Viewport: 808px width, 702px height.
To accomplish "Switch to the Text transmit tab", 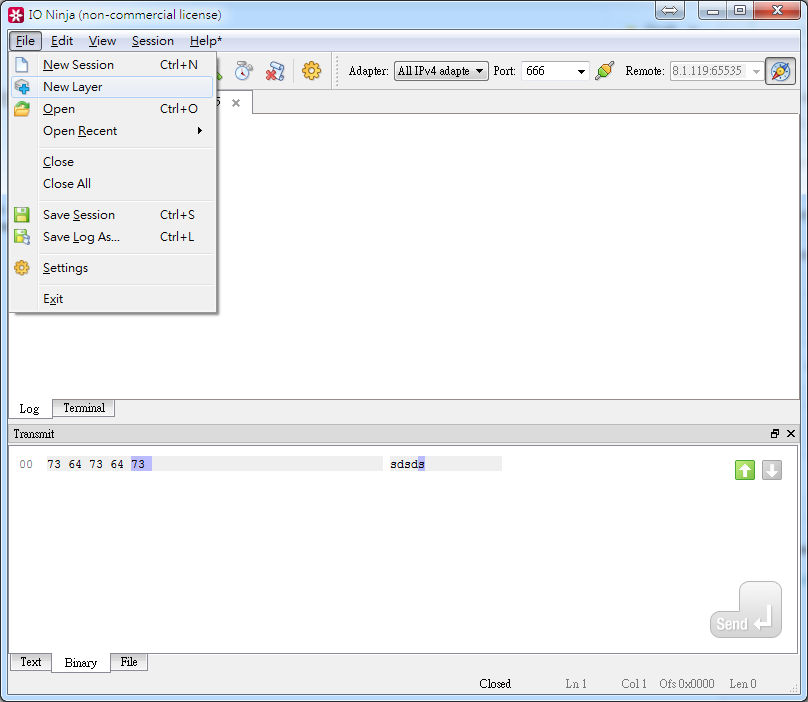I will [x=30, y=662].
